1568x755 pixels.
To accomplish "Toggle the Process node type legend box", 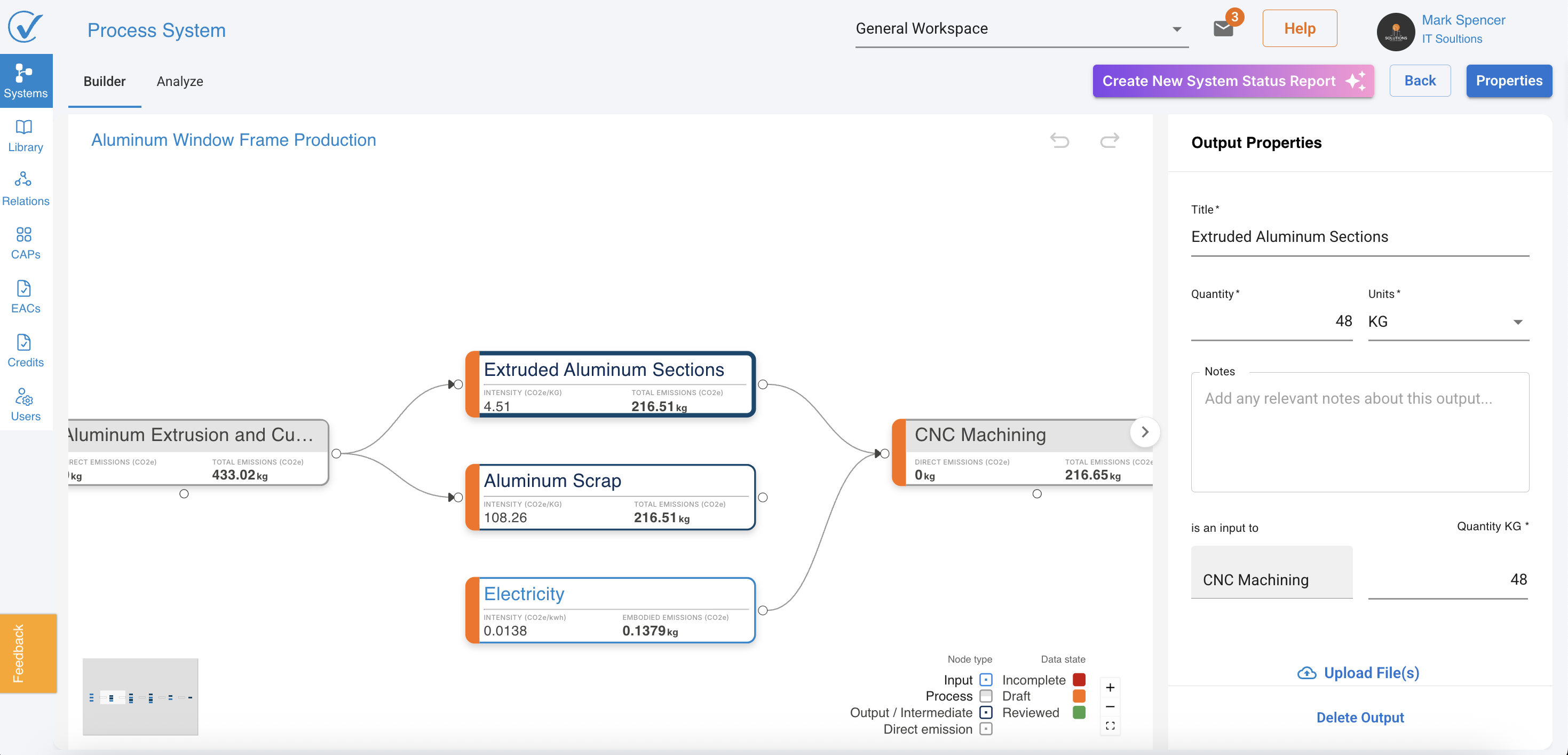I will 986,696.
